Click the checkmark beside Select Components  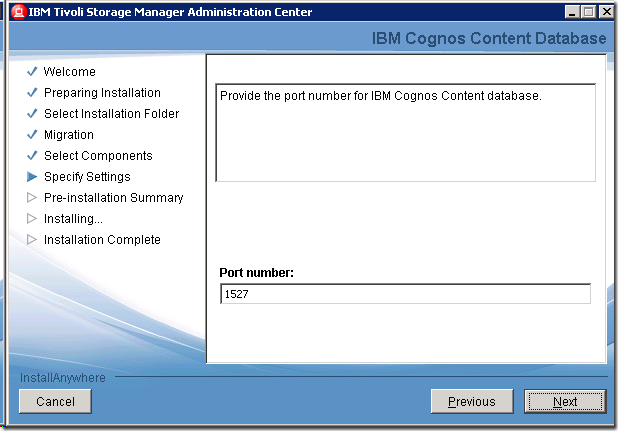[x=32, y=156]
